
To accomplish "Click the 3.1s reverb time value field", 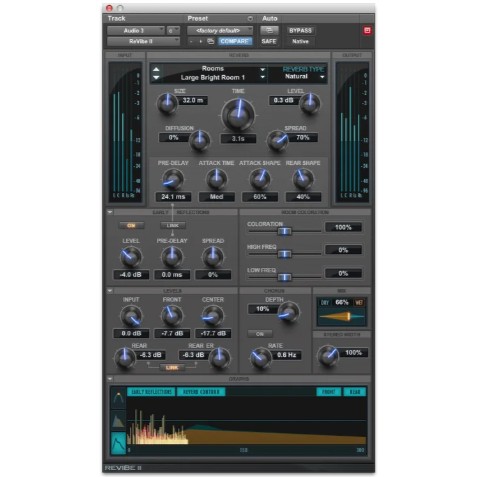I will 238,138.
